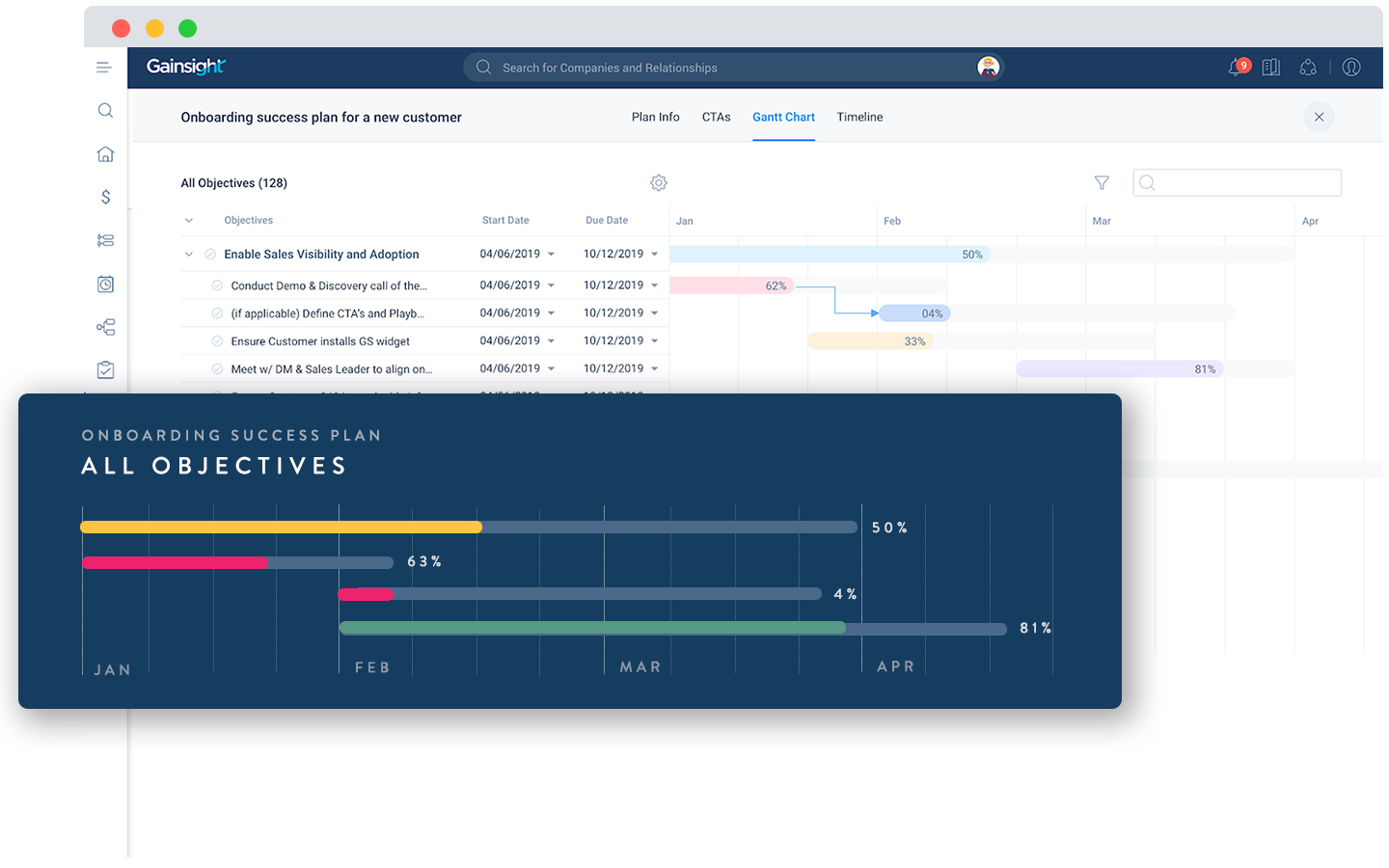Click the filter funnel icon
Screen dimensions: 1389x868
pyautogui.click(x=1102, y=183)
